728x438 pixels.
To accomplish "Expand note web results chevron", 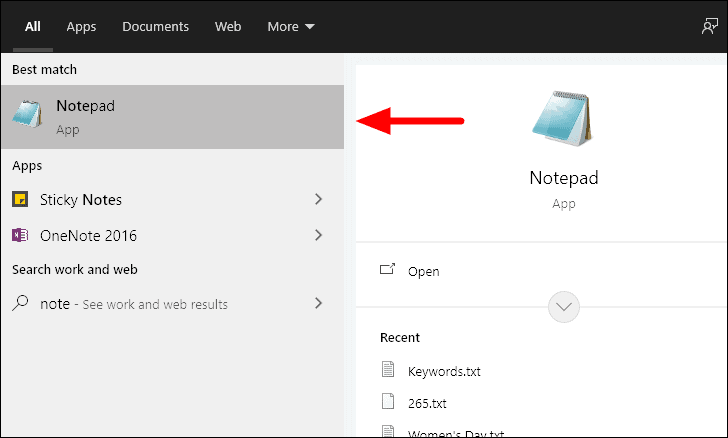I will tap(318, 303).
